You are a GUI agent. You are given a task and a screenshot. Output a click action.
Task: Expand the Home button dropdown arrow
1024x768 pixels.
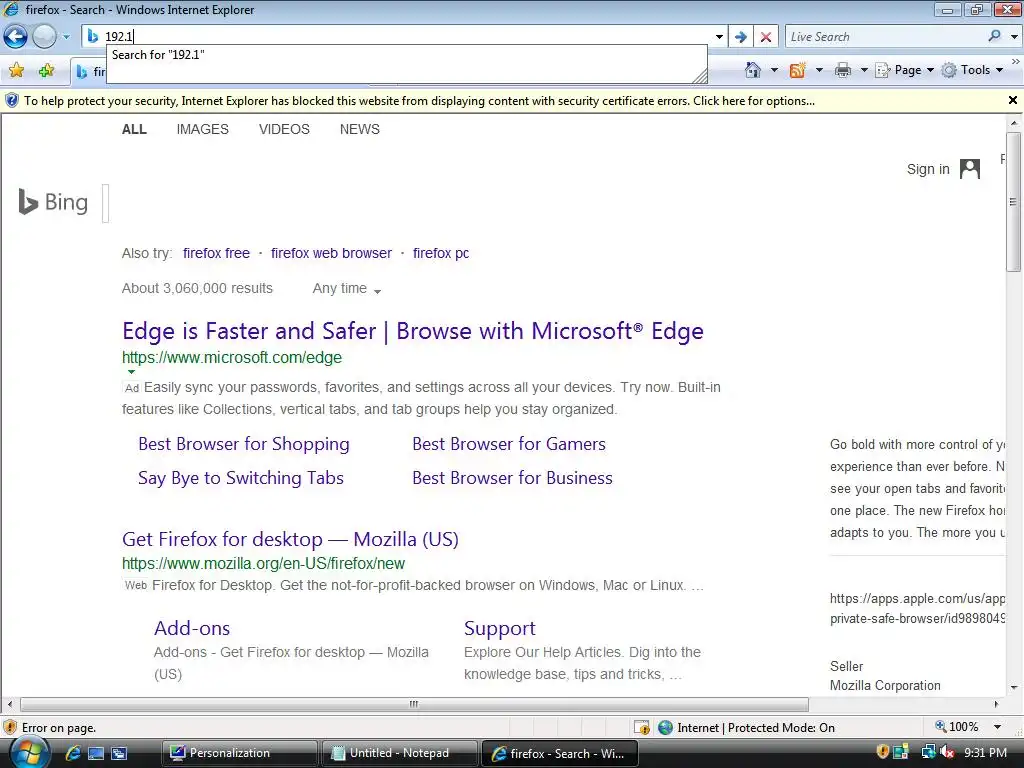coord(775,70)
